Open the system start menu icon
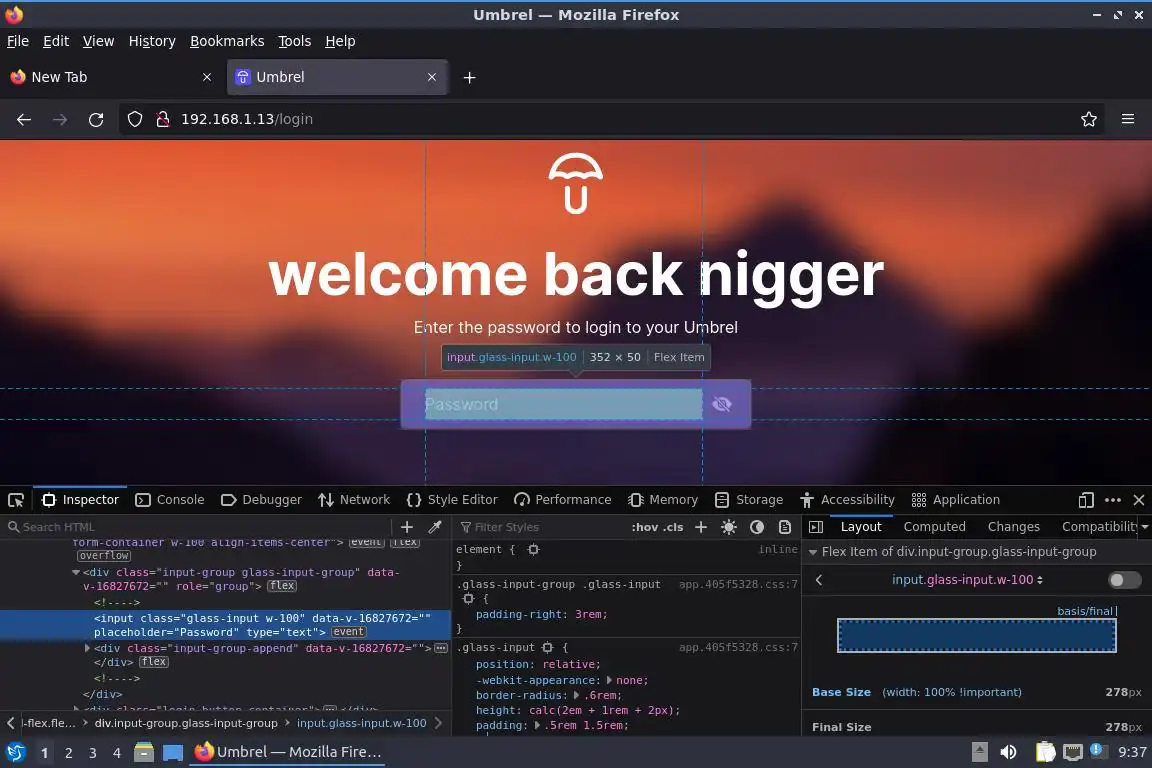Image resolution: width=1152 pixels, height=768 pixels. pyautogui.click(x=15, y=753)
